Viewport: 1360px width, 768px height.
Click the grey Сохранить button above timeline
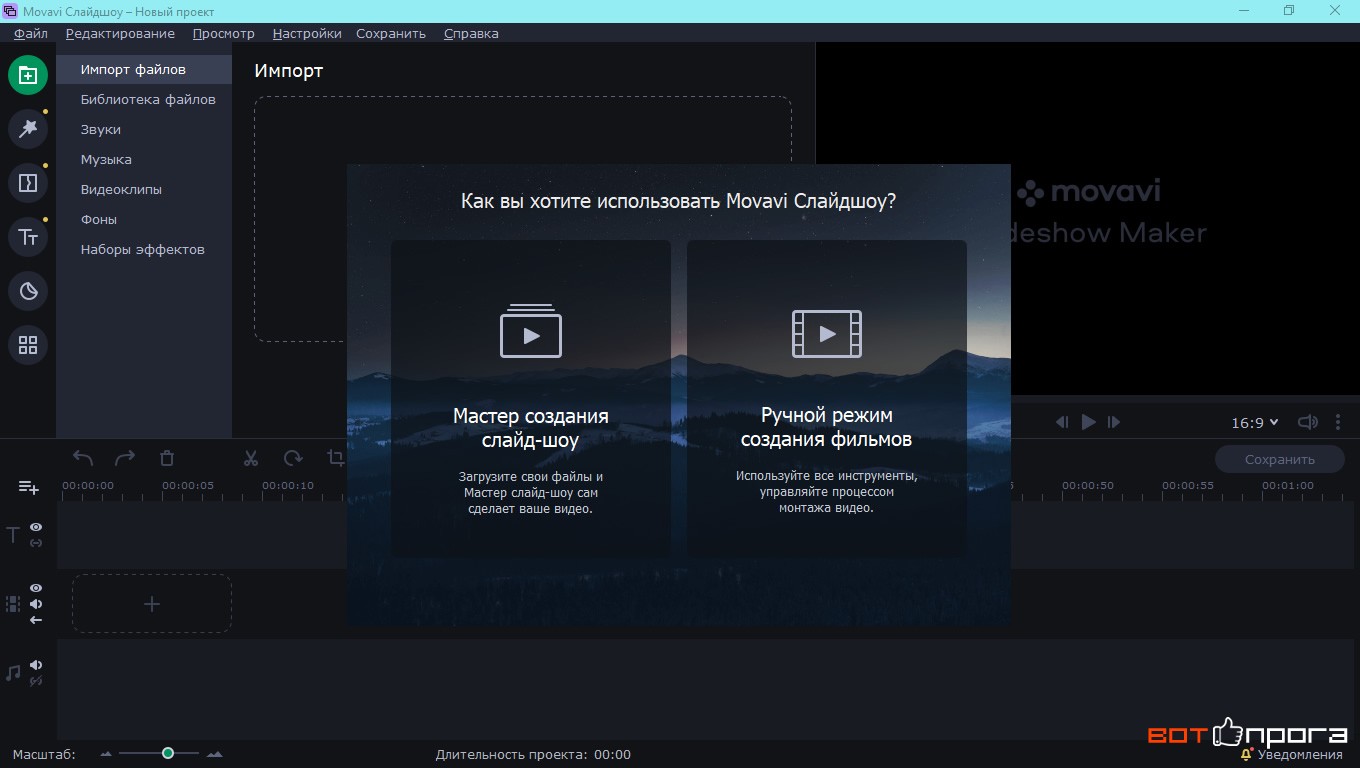point(1280,459)
